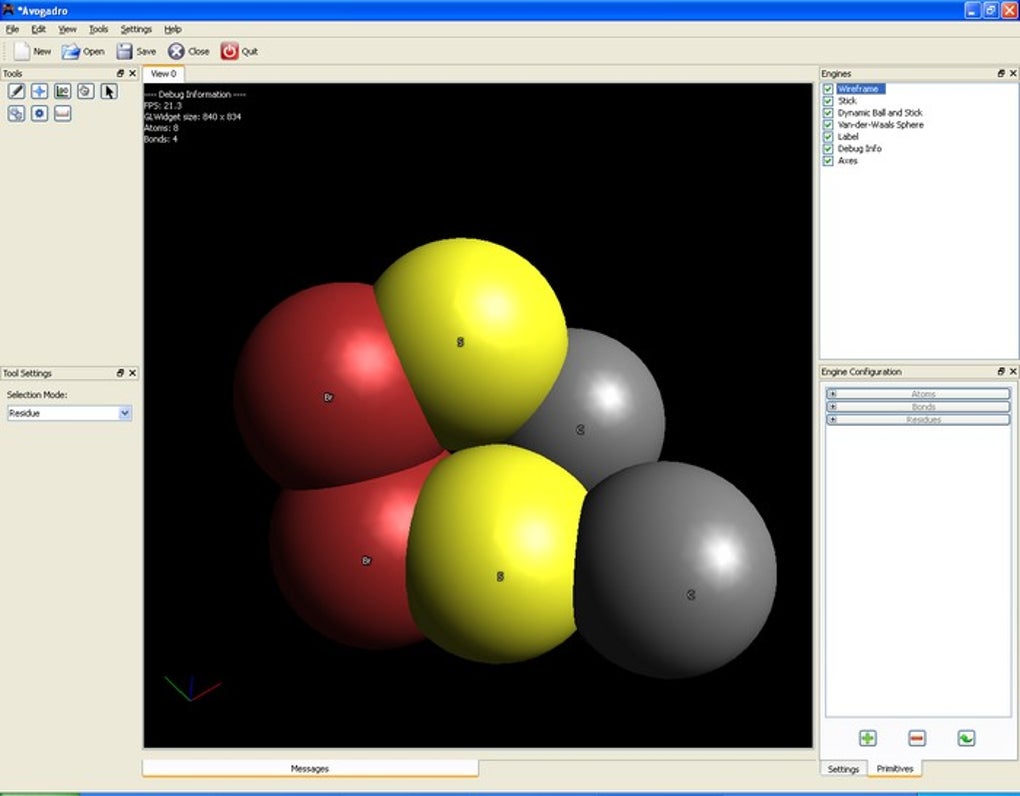Select the Bond Centric Manipulate tool
The height and width of the screenshot is (796, 1020).
(62, 91)
